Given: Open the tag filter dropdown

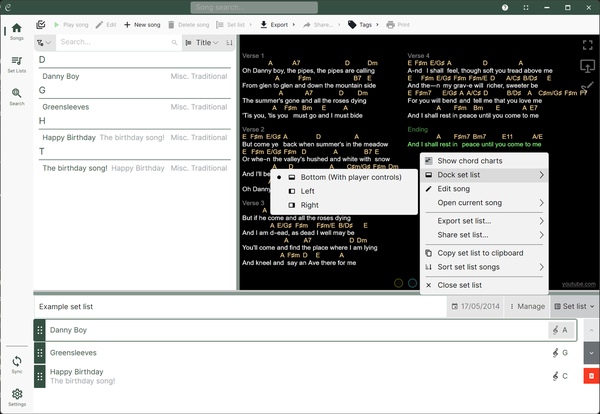Looking at the screenshot, I should tap(44, 42).
